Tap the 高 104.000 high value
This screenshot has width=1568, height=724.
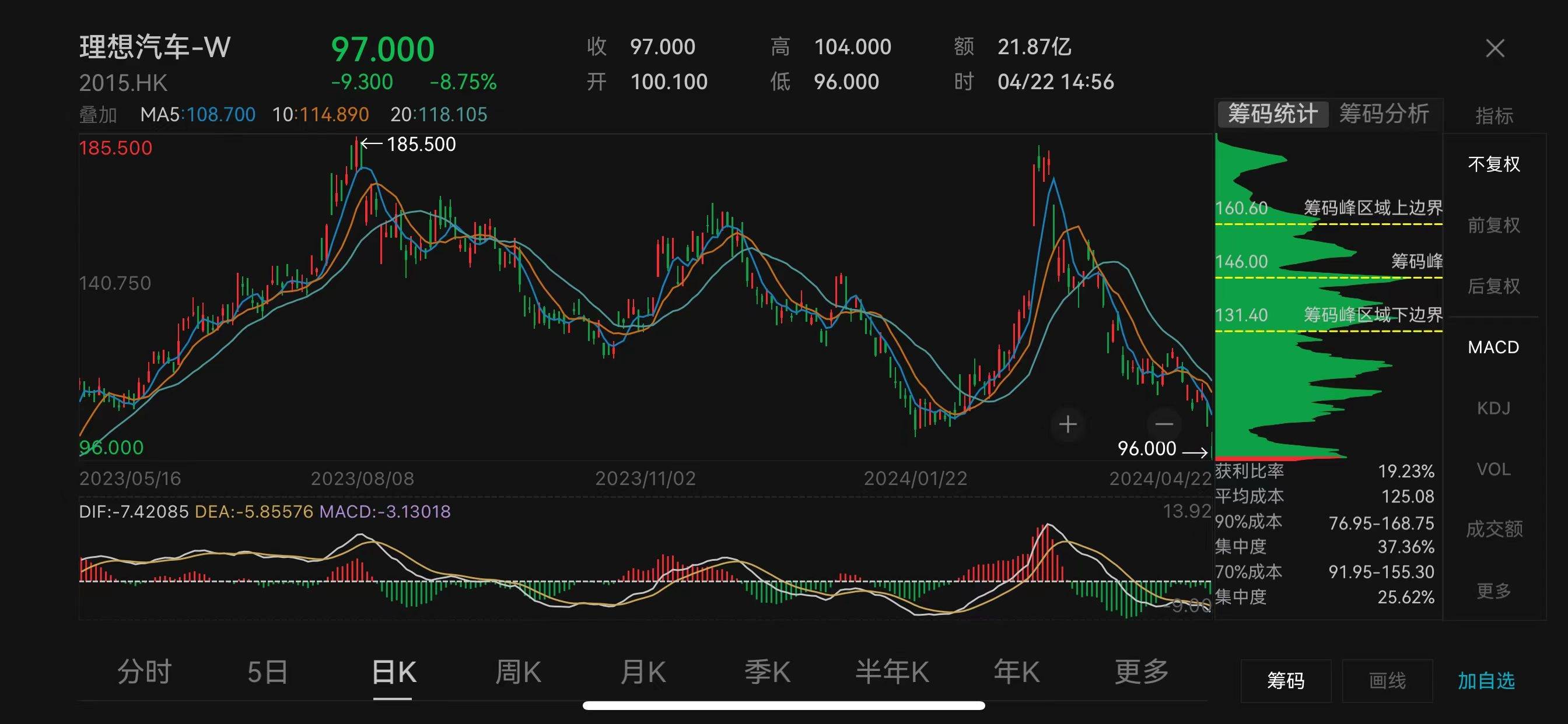point(831,47)
